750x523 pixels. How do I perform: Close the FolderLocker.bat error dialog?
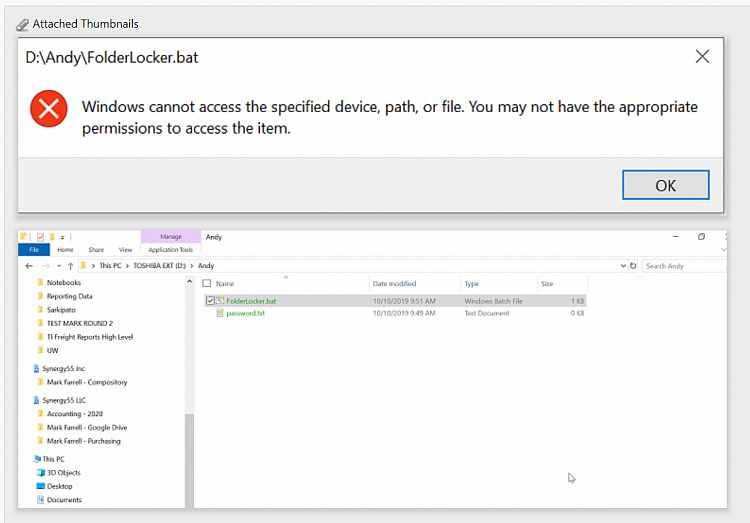[702, 56]
